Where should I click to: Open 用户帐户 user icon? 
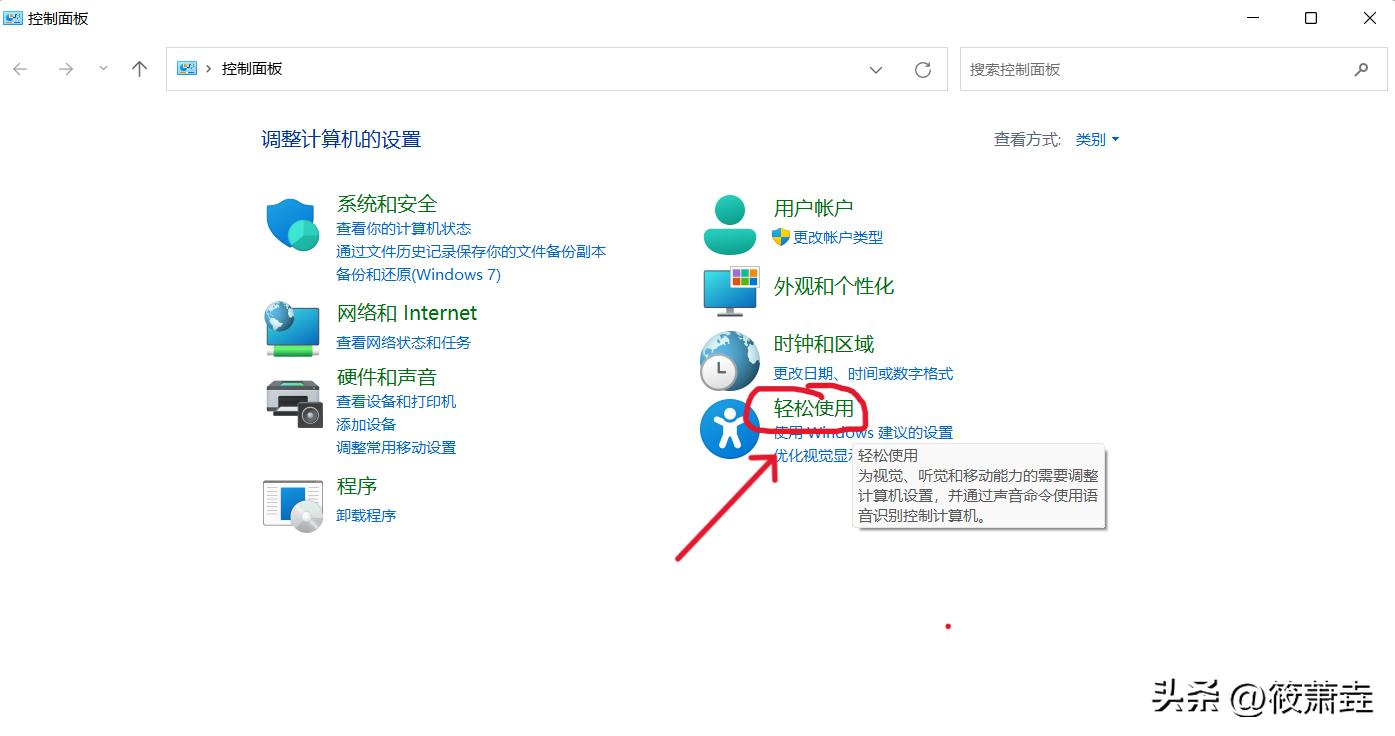pos(729,222)
